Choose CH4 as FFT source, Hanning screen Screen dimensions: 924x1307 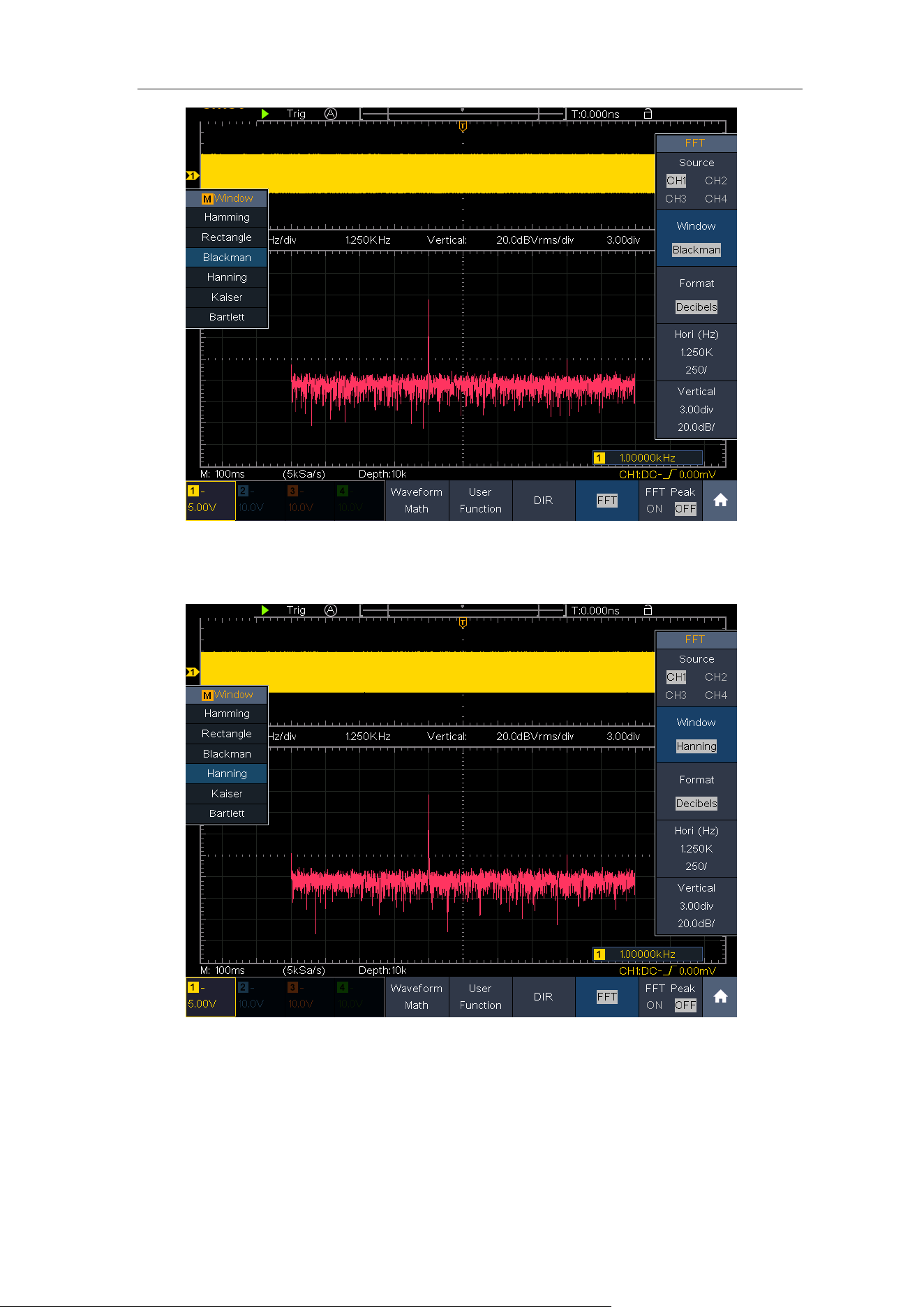pos(716,695)
